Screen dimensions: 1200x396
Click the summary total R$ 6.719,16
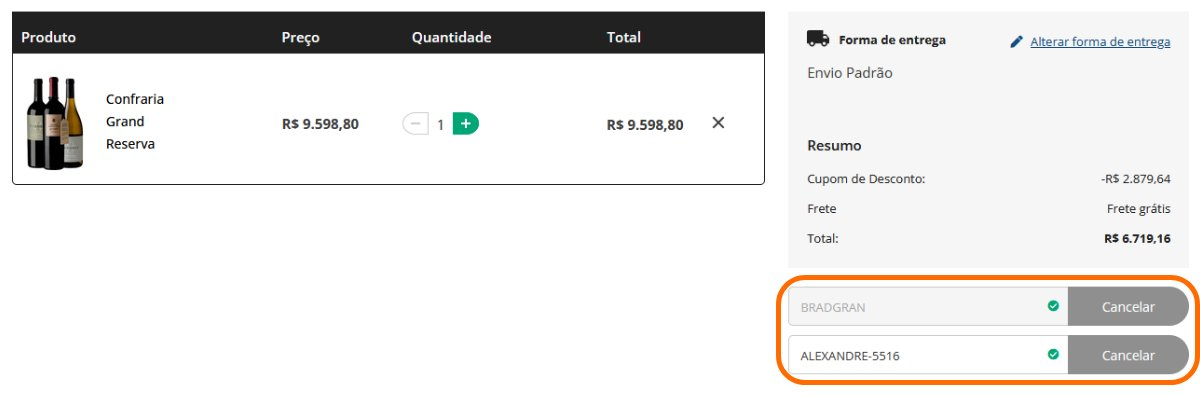click(x=1137, y=239)
